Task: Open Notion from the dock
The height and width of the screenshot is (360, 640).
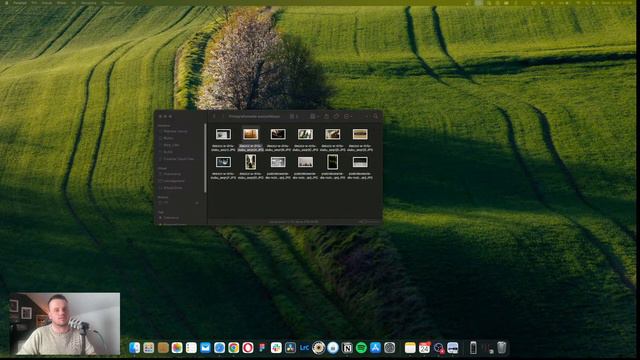Action: 347,348
